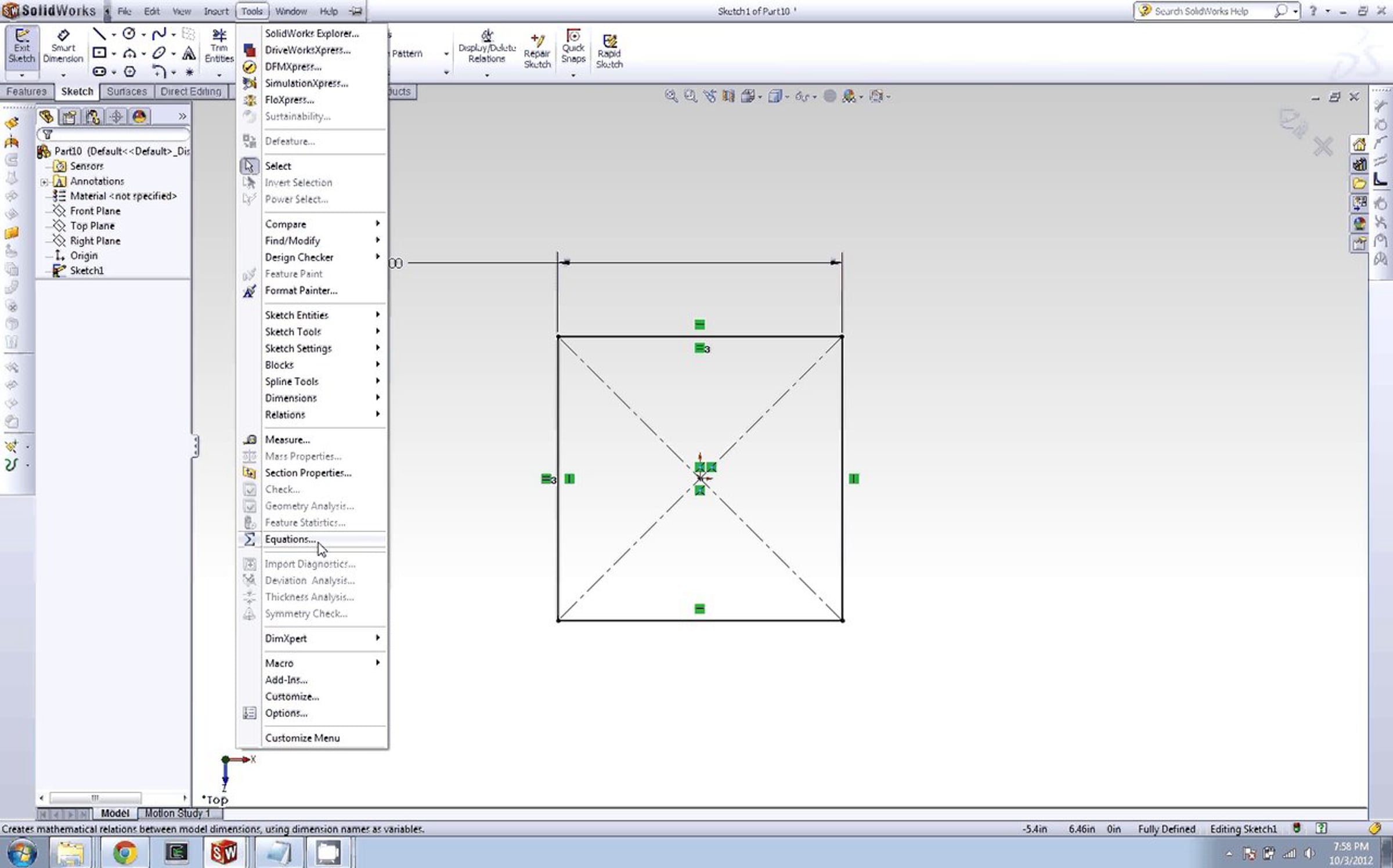1393x868 pixels.
Task: Click Zoom to Fit in view toolbar
Action: tap(671, 96)
